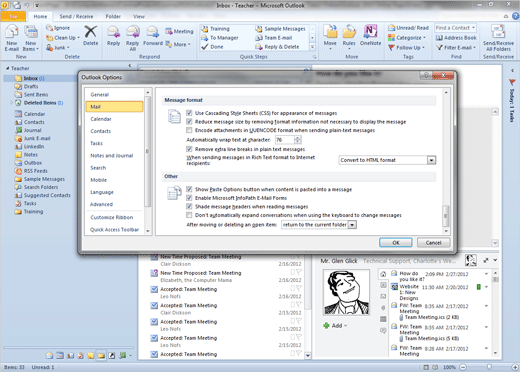Select Quick Access Toolbar options category
This screenshot has width=520, height=372.
[x=114, y=230]
